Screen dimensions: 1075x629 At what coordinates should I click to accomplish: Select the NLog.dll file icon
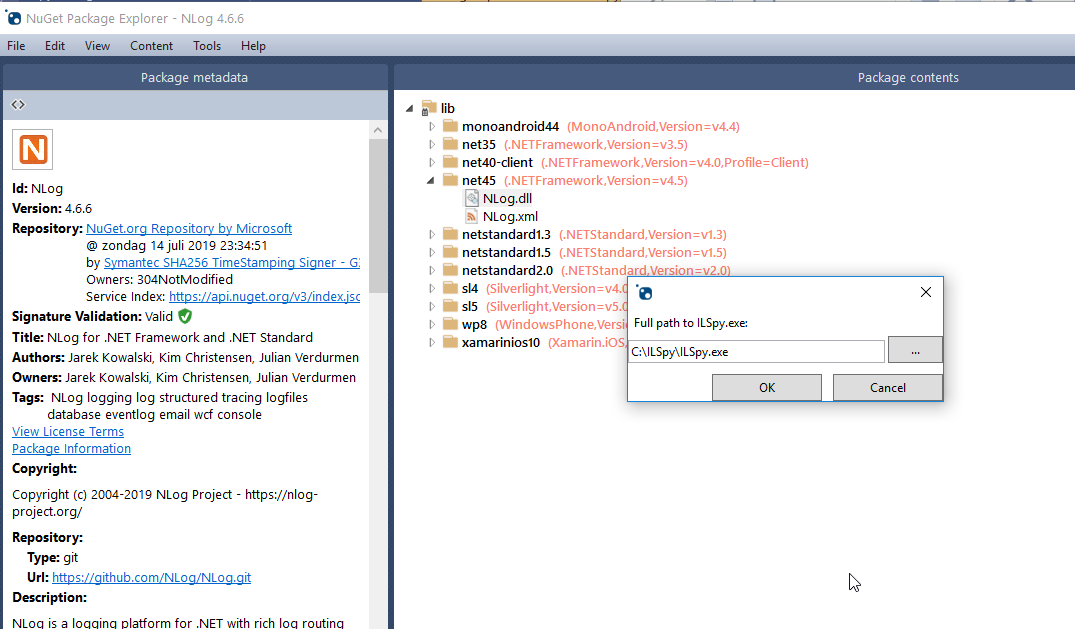(x=472, y=198)
